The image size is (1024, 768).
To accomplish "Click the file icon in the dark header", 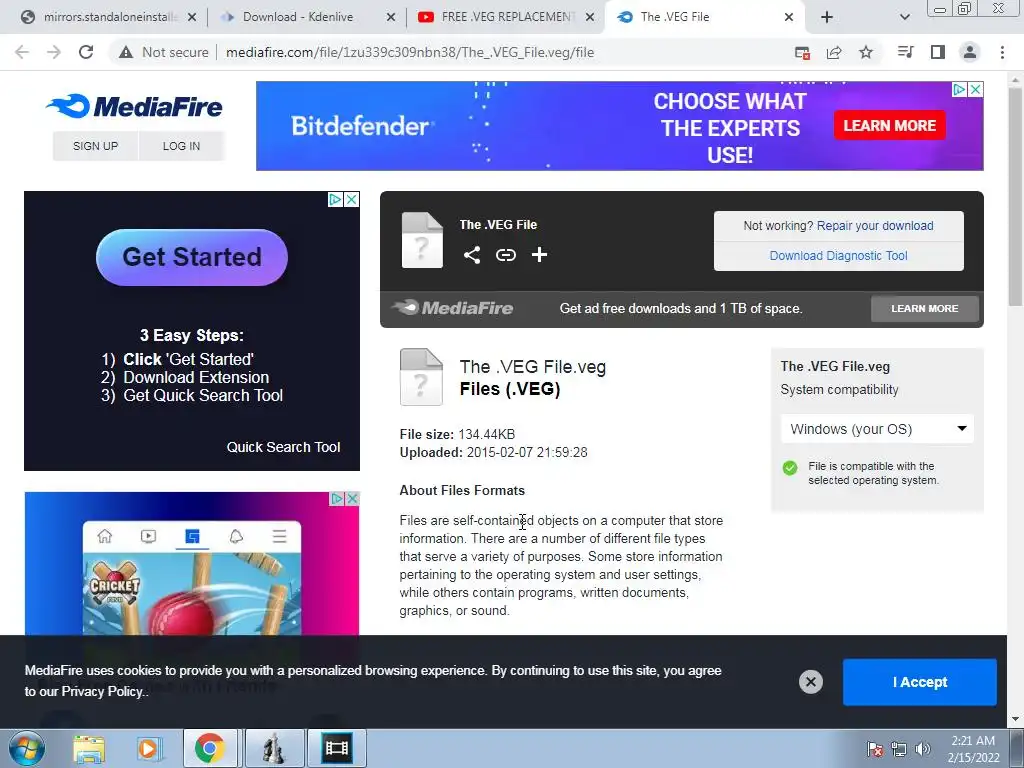I will [x=422, y=240].
